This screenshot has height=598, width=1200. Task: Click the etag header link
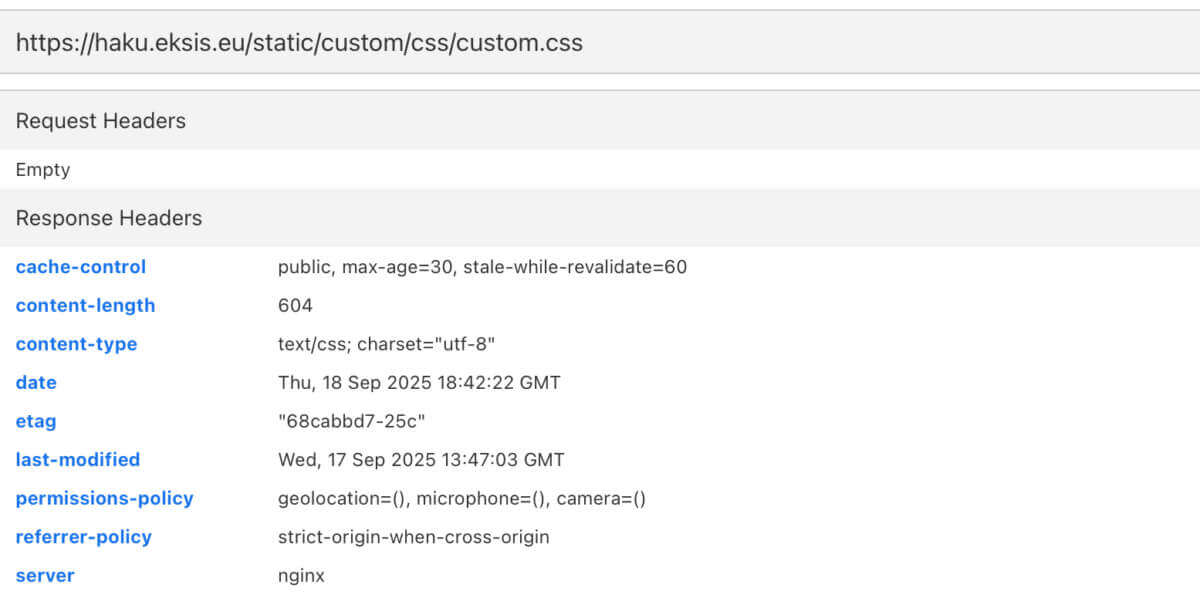[35, 421]
